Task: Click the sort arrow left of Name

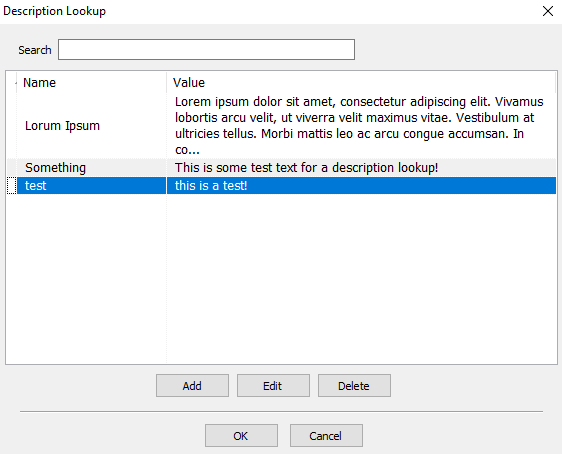Action: click(x=15, y=83)
